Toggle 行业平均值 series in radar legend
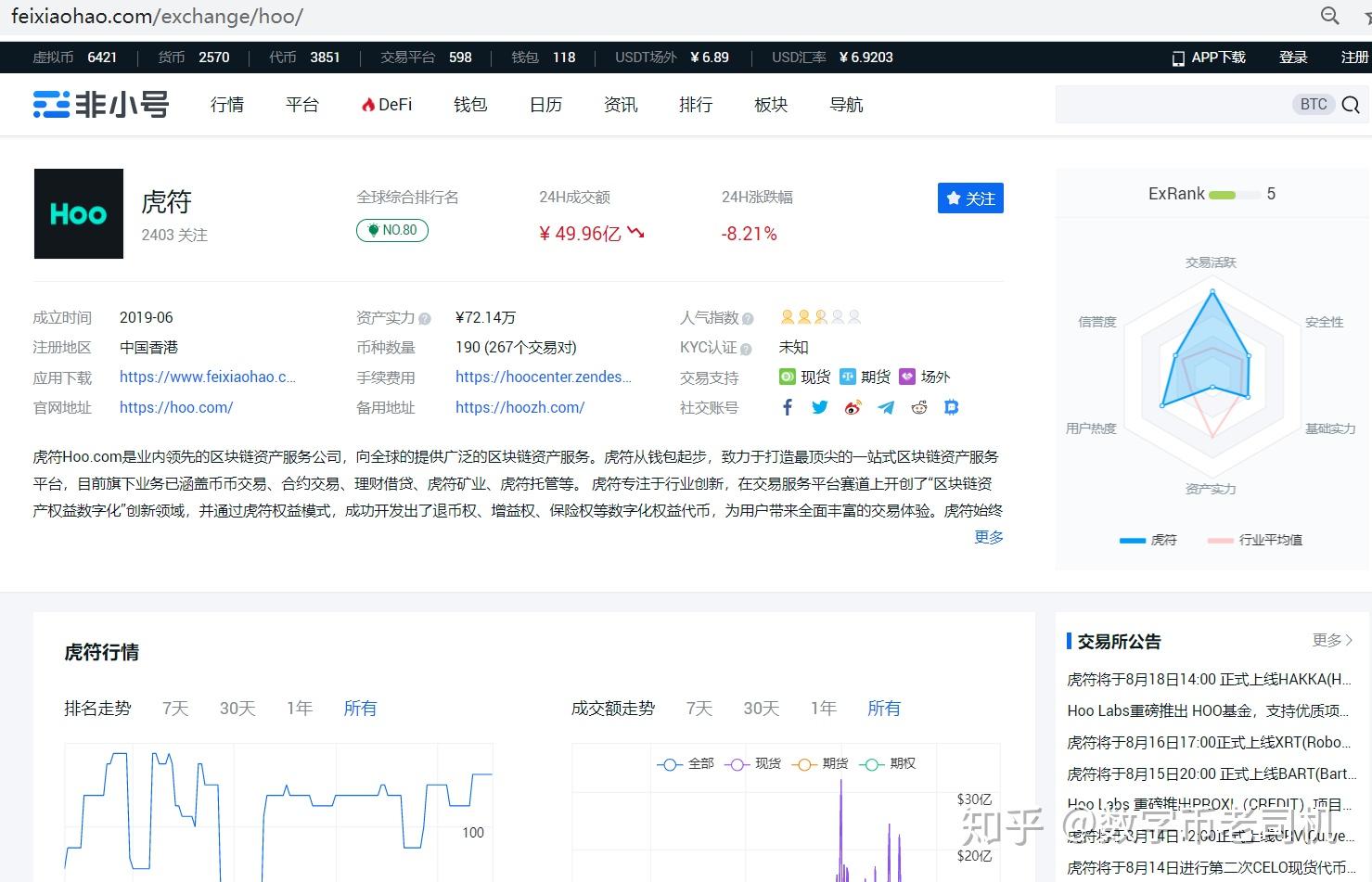 [x=1255, y=540]
